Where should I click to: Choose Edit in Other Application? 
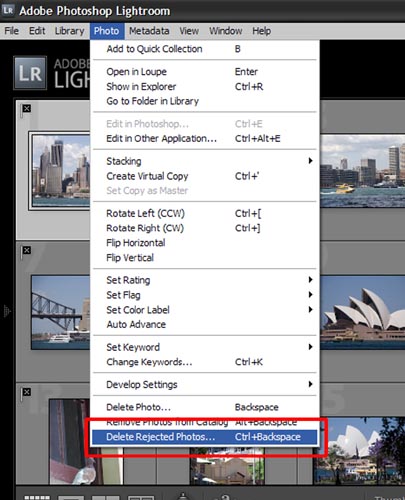point(205,139)
